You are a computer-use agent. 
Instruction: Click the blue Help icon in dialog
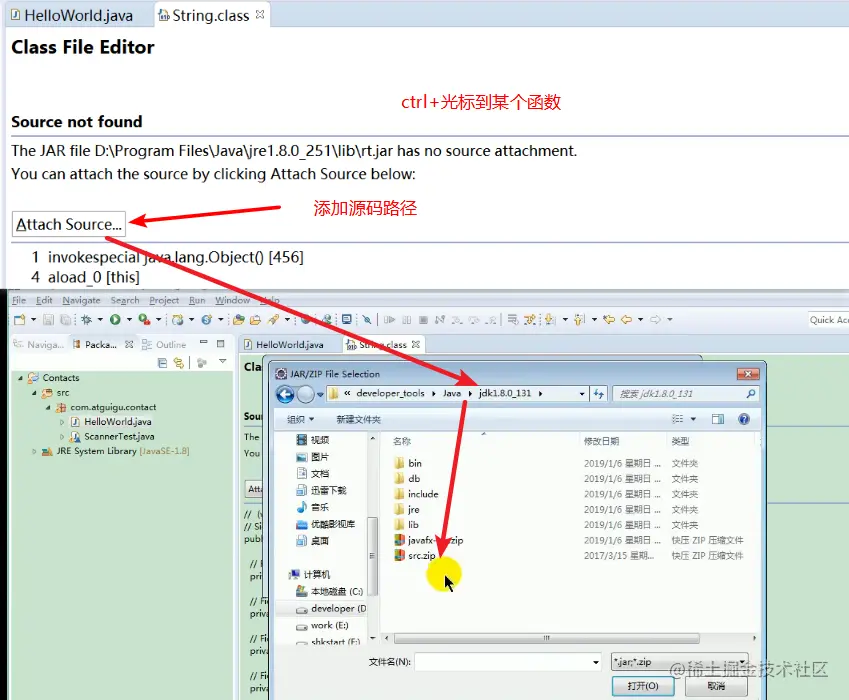pyautogui.click(x=744, y=419)
